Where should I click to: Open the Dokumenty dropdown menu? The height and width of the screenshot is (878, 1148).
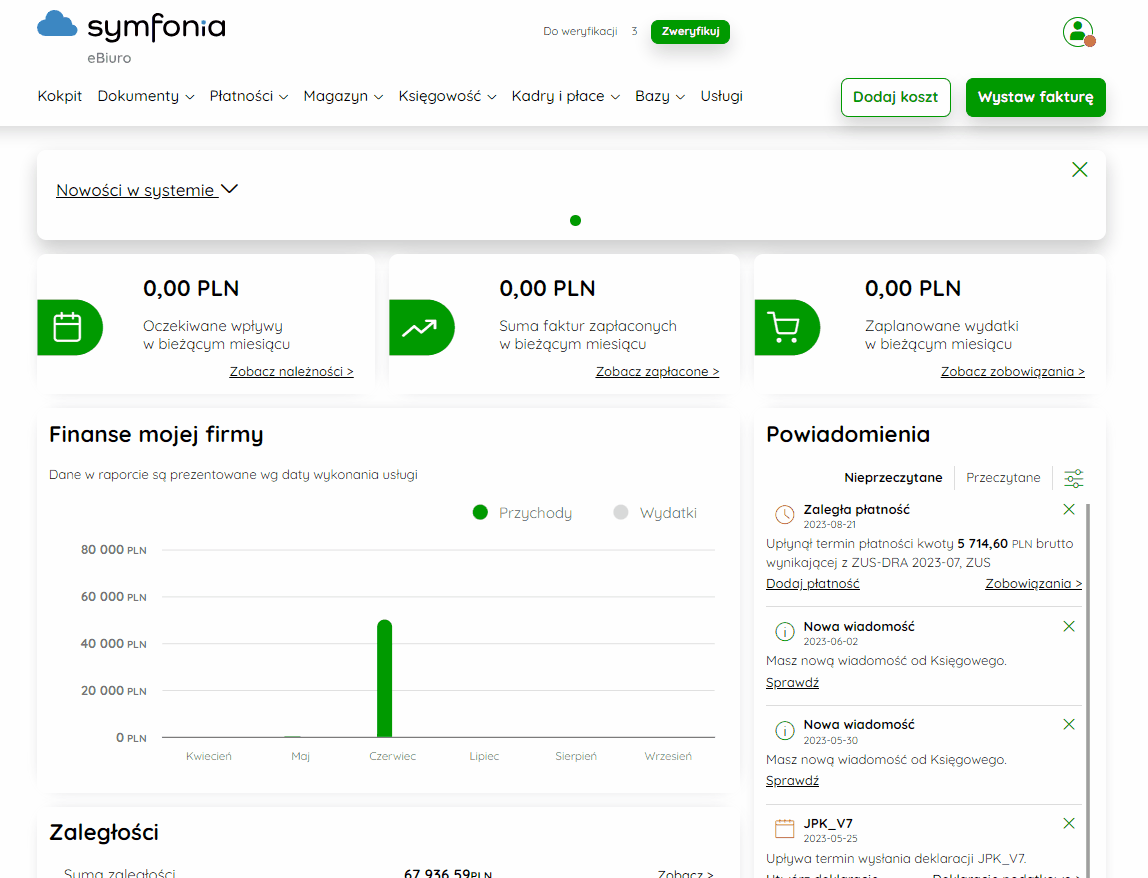[146, 96]
